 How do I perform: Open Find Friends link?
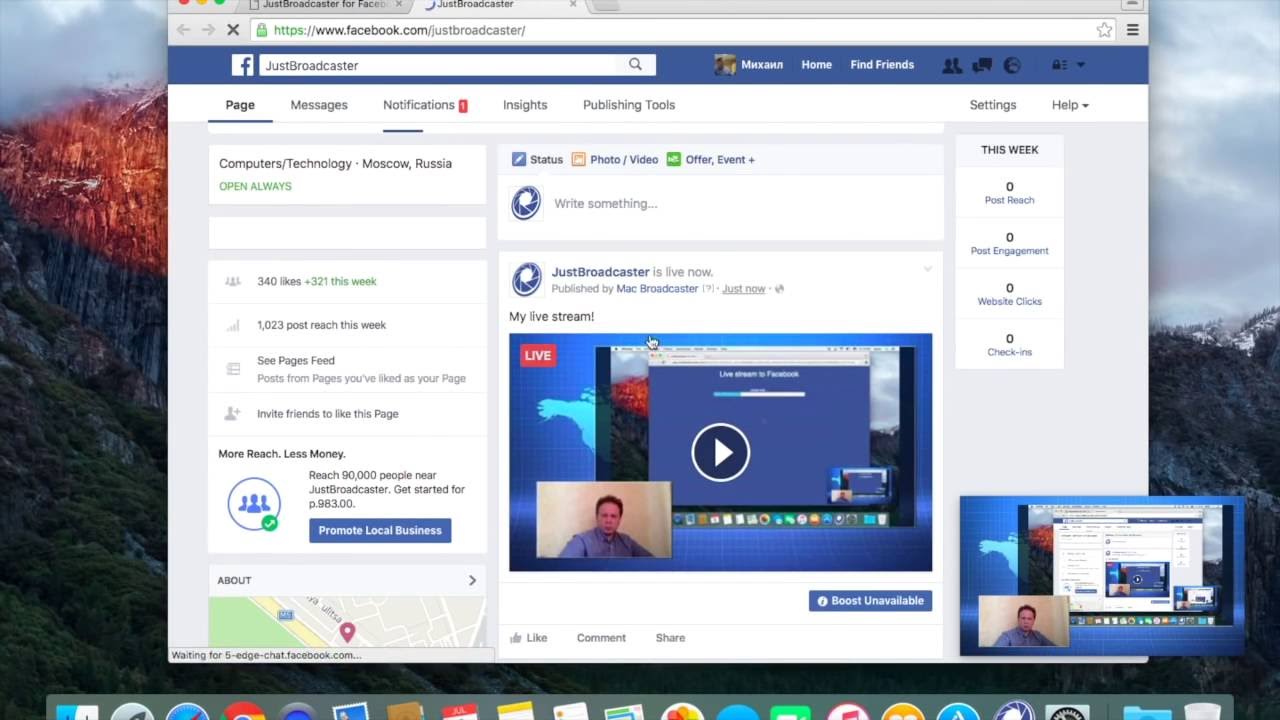click(882, 65)
